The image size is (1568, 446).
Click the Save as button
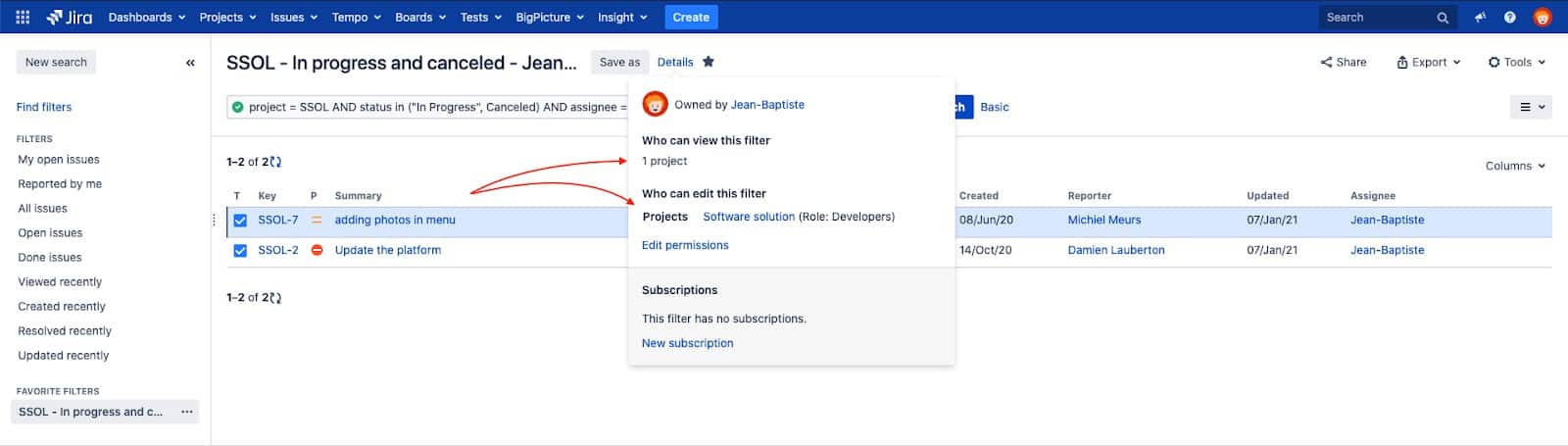pos(619,62)
